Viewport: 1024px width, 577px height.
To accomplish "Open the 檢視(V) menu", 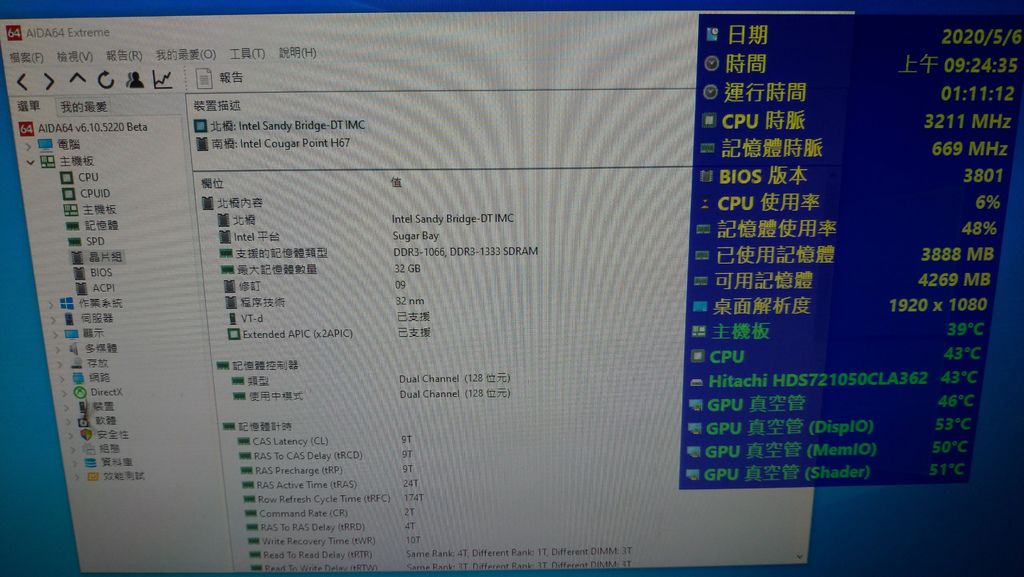I will click(x=74, y=57).
